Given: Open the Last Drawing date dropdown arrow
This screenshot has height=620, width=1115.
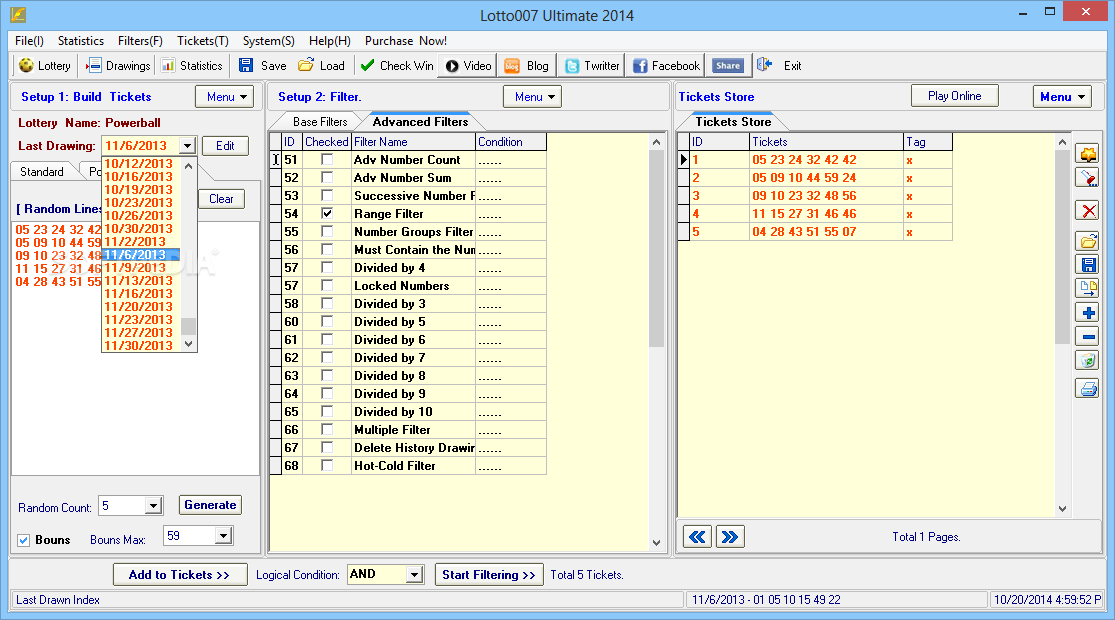Looking at the screenshot, I should tap(187, 146).
